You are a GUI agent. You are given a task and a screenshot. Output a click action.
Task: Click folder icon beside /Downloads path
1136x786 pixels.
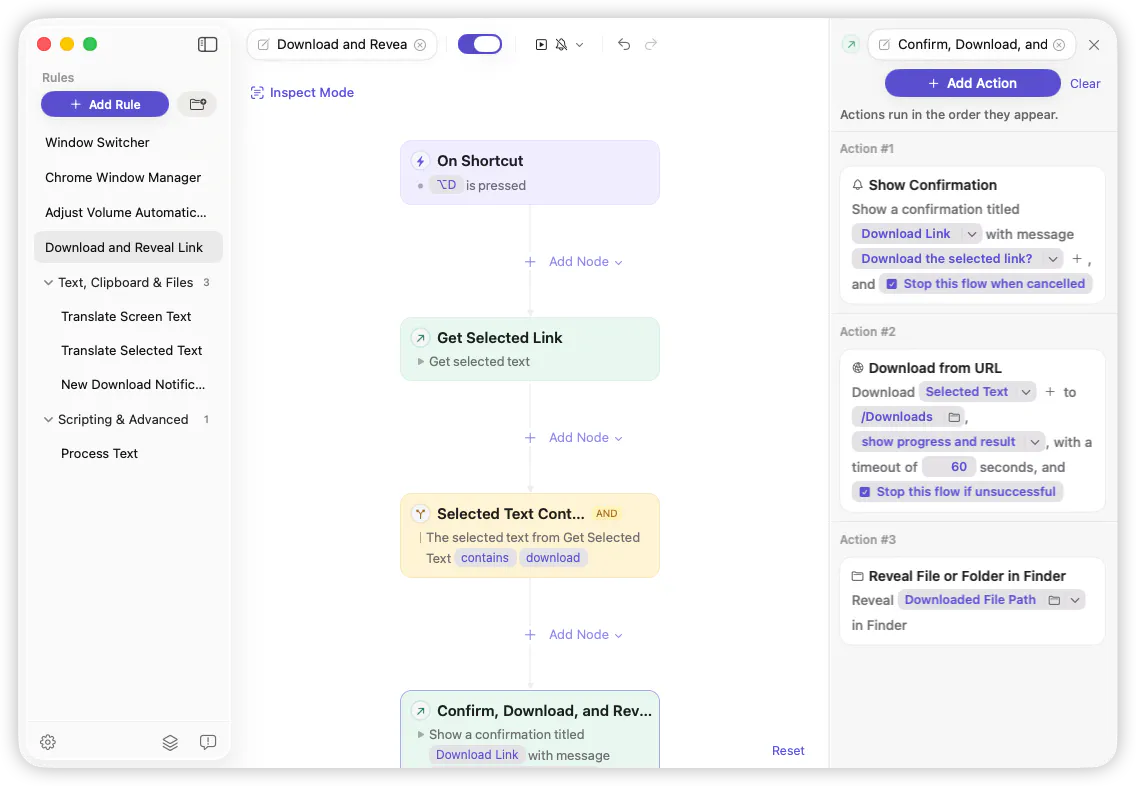[954, 417]
